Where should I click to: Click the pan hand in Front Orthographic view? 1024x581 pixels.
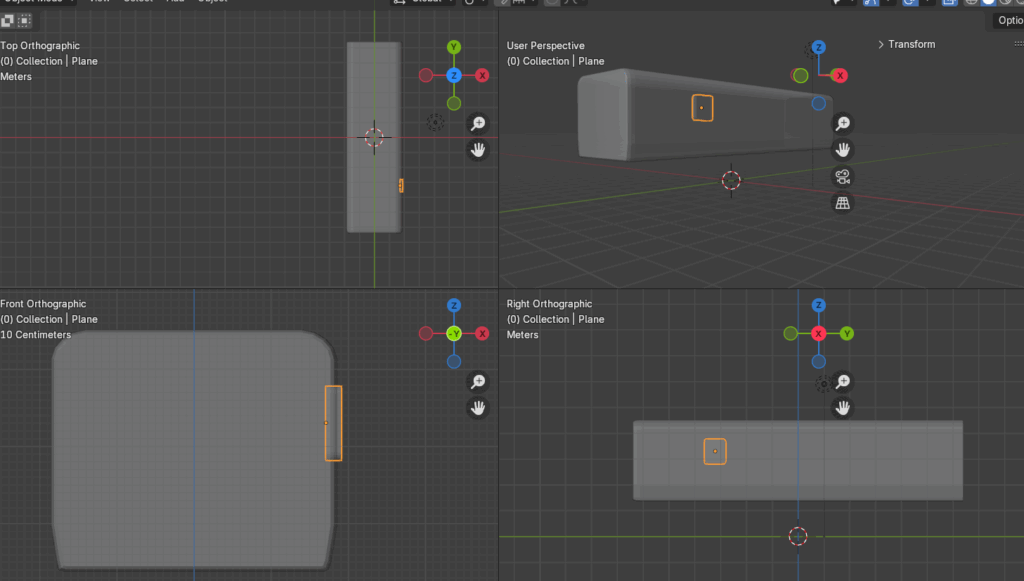[x=479, y=407]
